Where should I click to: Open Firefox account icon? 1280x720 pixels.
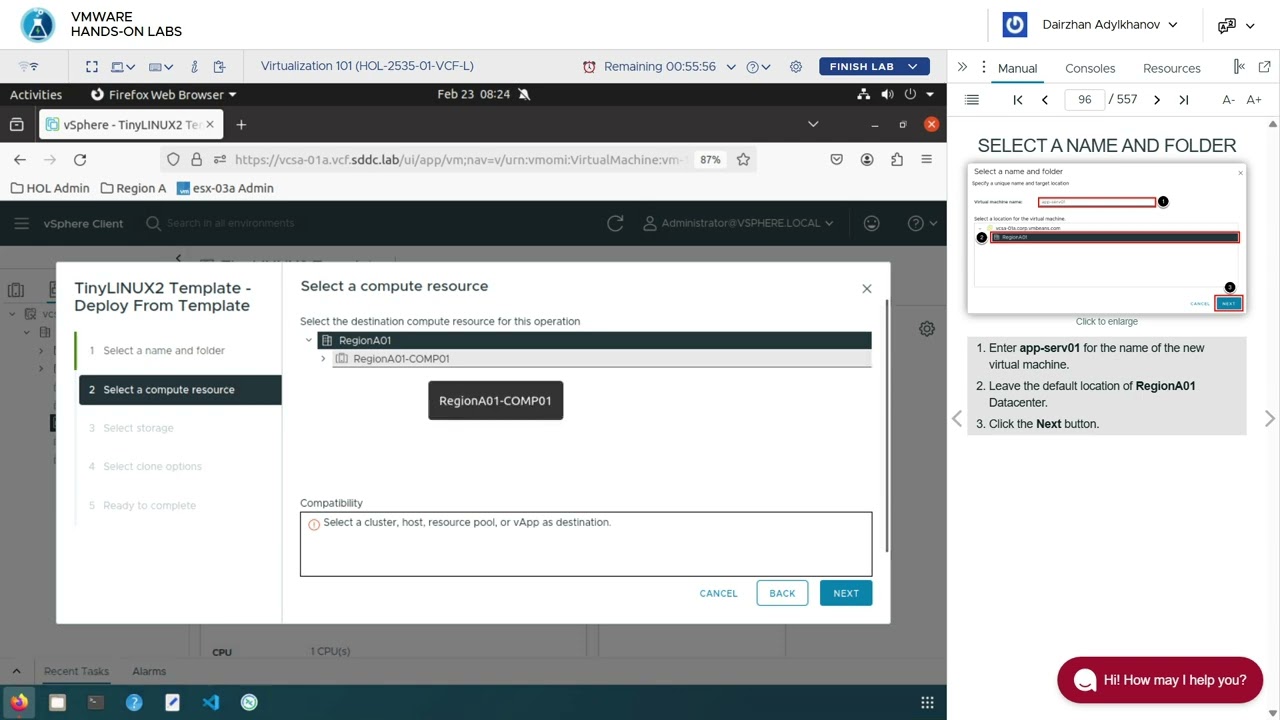867,159
